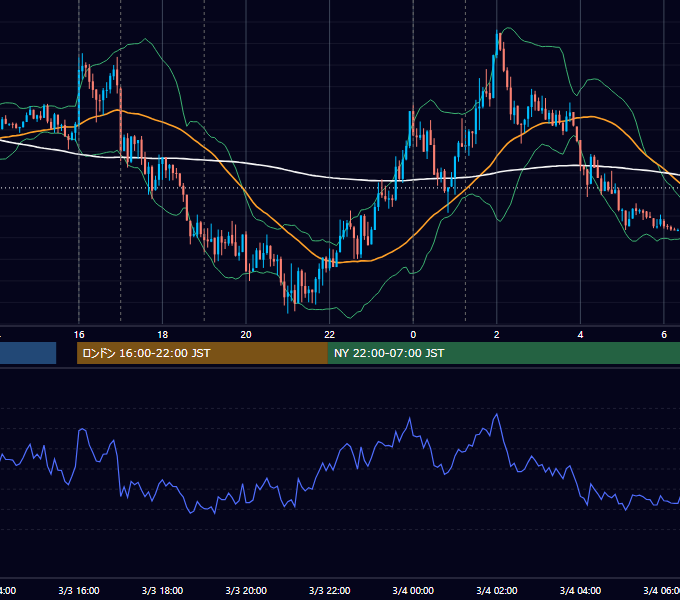Viewport: 680px width, 600px height.
Task: Click the ロンドン 16:00-22:00 JST session bar
Action: (202, 353)
